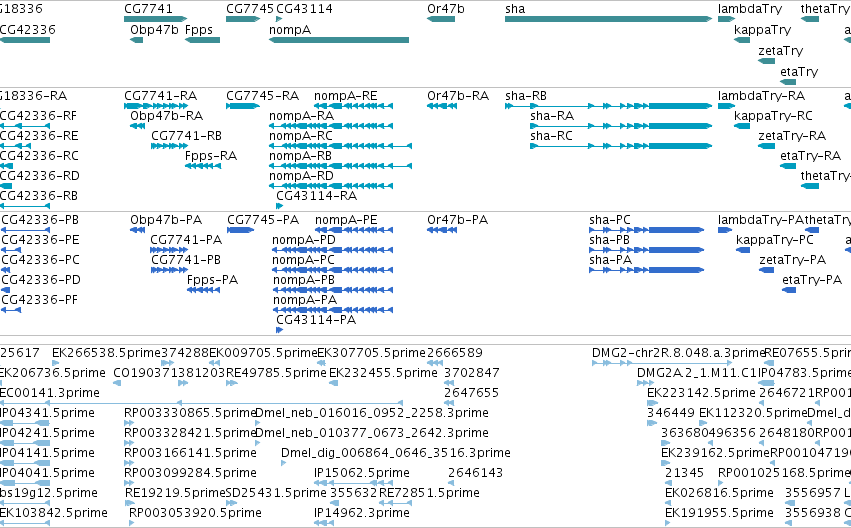Screen dimensions: 851x528
Task: Open transcript lambdaTry-RA label
Action: (x=761, y=96)
